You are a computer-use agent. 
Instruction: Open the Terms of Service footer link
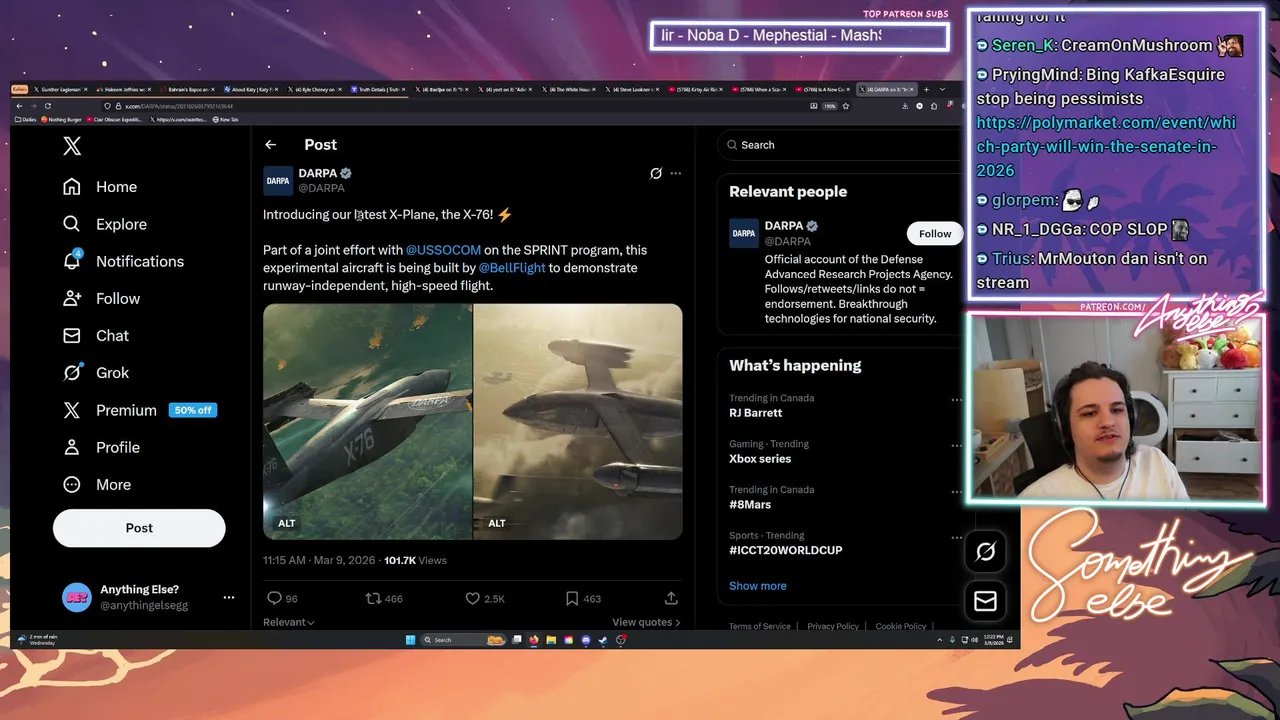tap(760, 626)
